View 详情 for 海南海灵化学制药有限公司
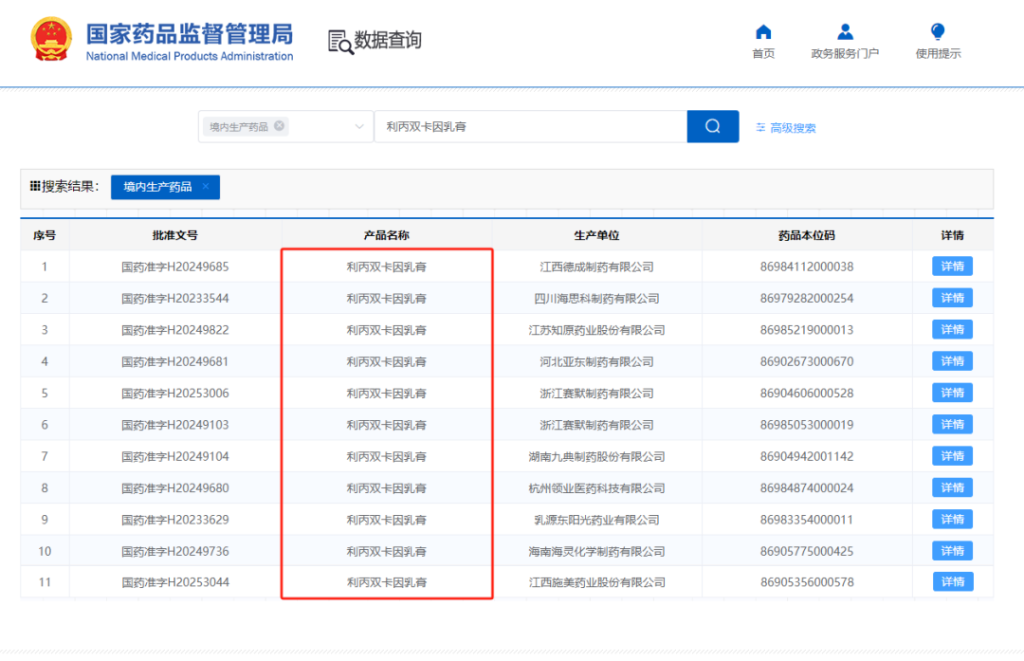 tap(952, 551)
